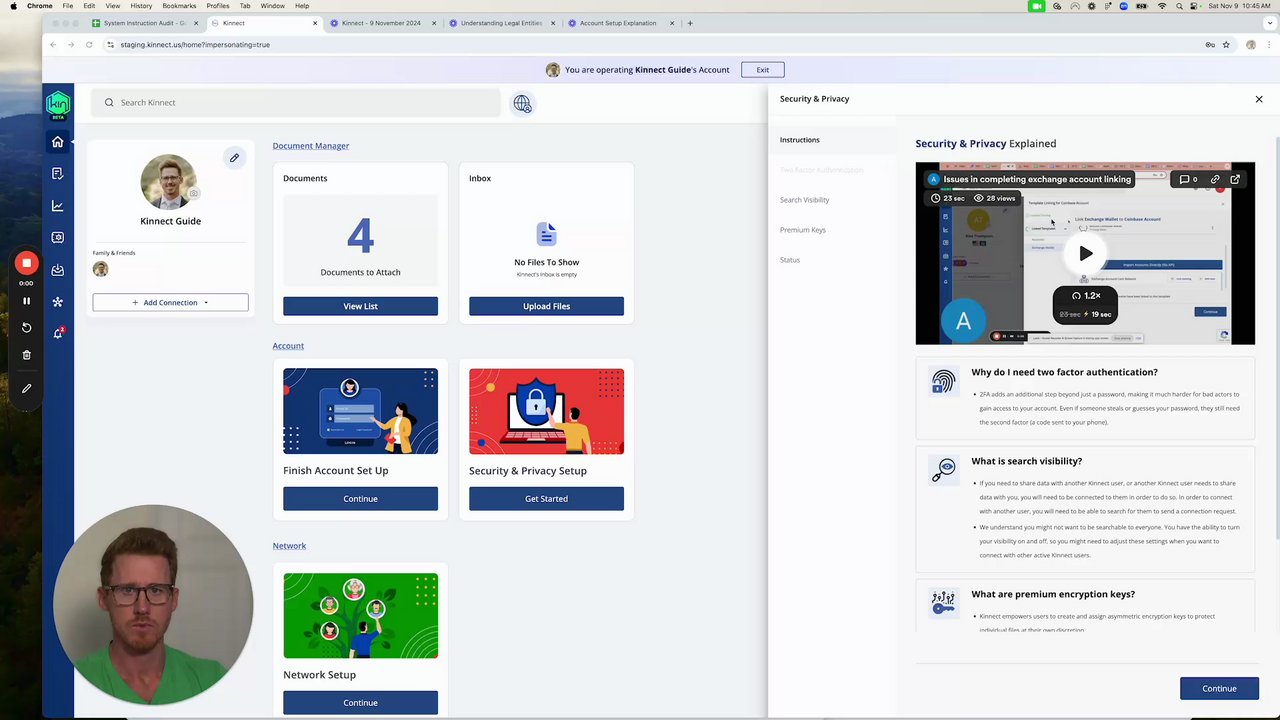Stop the screen recording with the red button
1280x720 pixels.
27,263
